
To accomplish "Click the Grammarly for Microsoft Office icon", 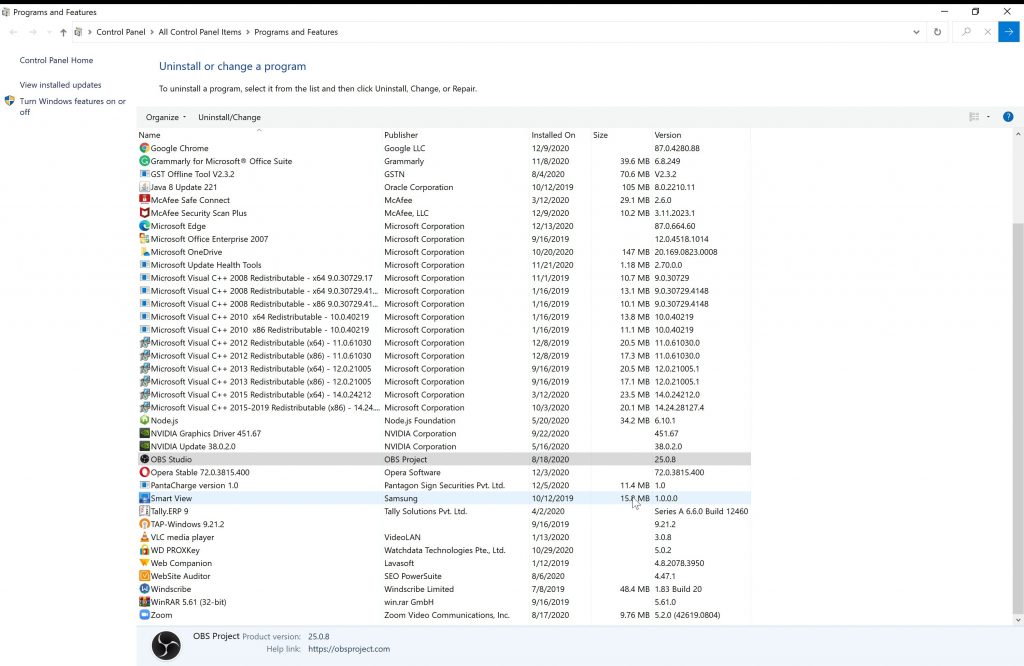I will [x=144, y=161].
